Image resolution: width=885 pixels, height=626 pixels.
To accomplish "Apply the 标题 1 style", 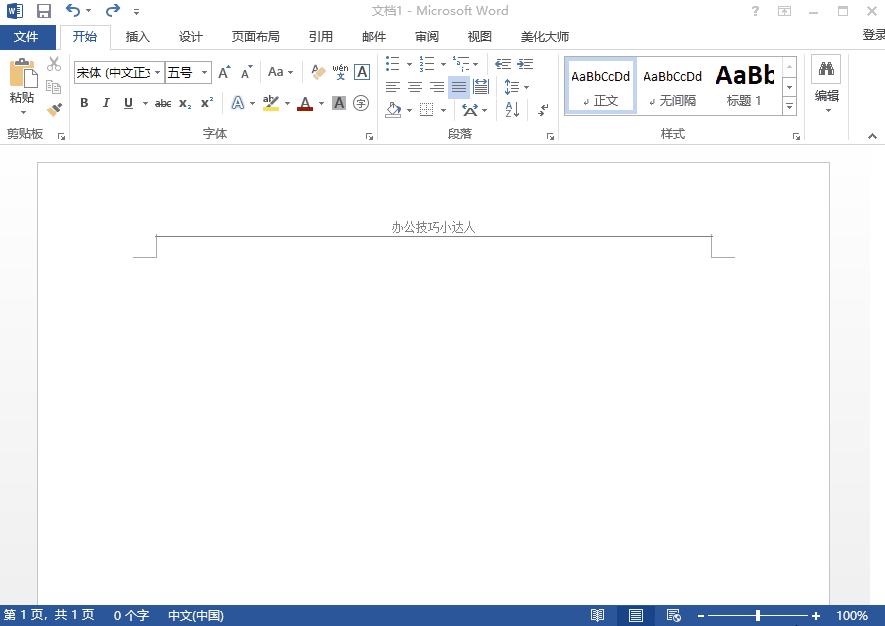I will pos(745,85).
